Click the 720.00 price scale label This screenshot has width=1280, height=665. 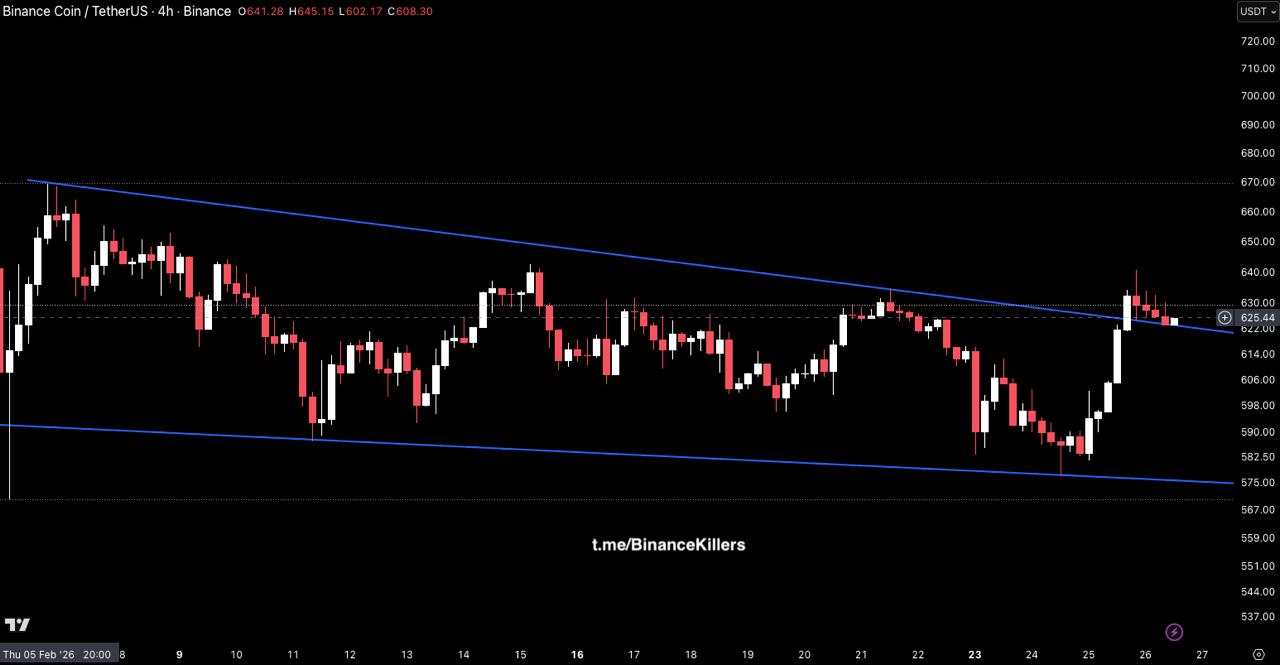tap(1256, 41)
